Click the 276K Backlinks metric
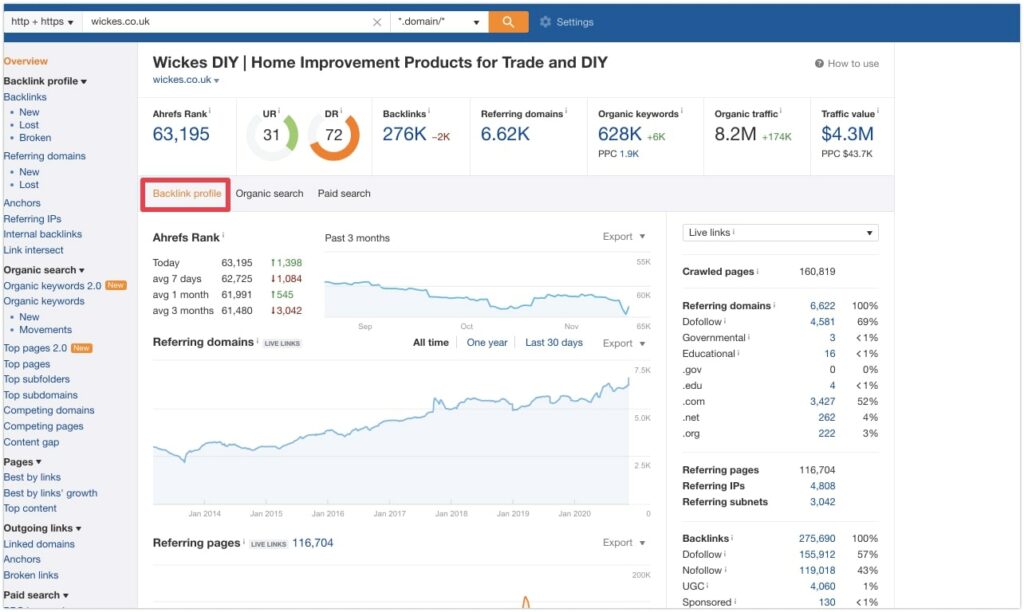The height and width of the screenshot is (612, 1024). click(404, 134)
